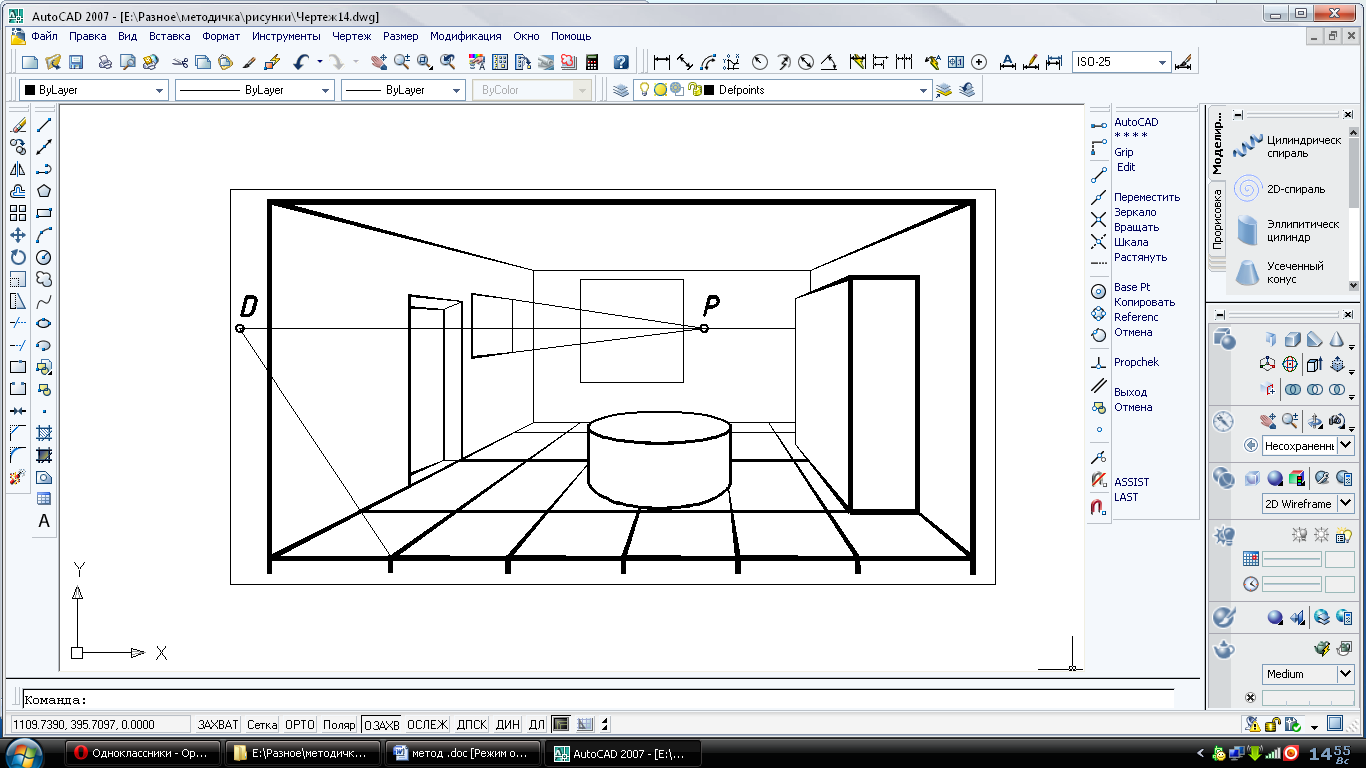Select the Move modify tool
Image resolution: width=1366 pixels, height=768 pixels.
coord(18,235)
